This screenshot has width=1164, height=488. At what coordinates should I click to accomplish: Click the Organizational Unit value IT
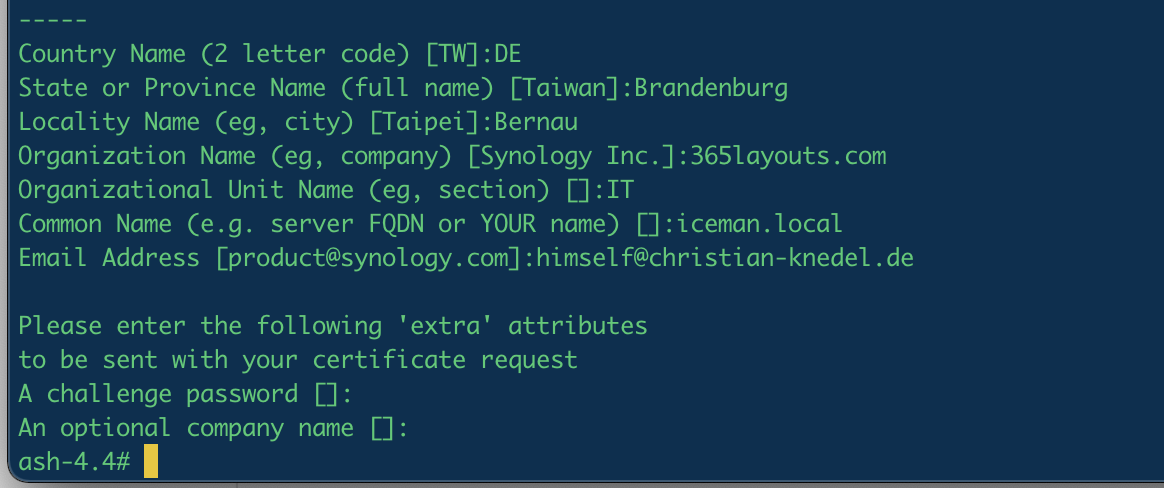(x=619, y=190)
